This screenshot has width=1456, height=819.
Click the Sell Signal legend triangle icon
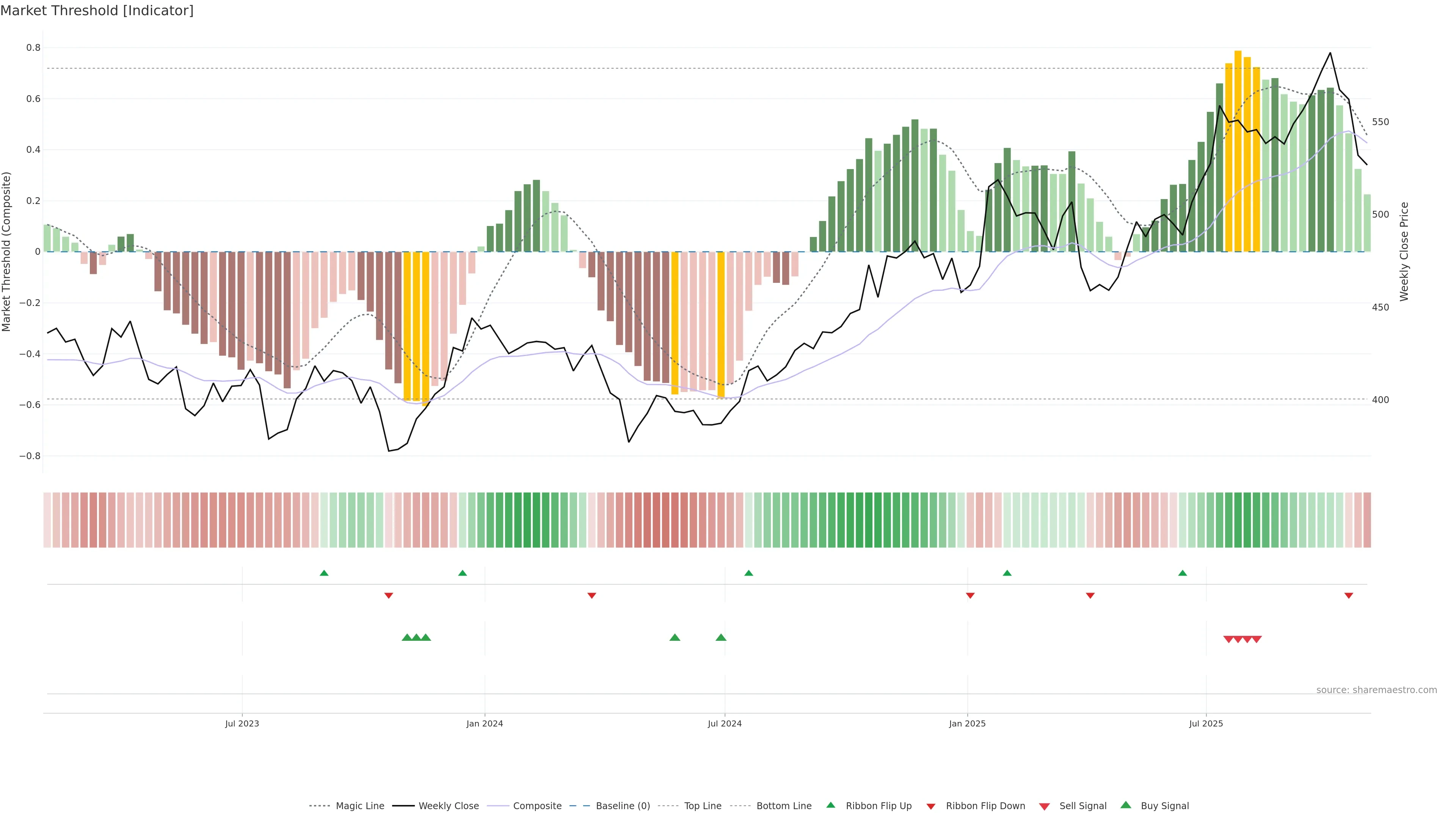pos(1044,806)
